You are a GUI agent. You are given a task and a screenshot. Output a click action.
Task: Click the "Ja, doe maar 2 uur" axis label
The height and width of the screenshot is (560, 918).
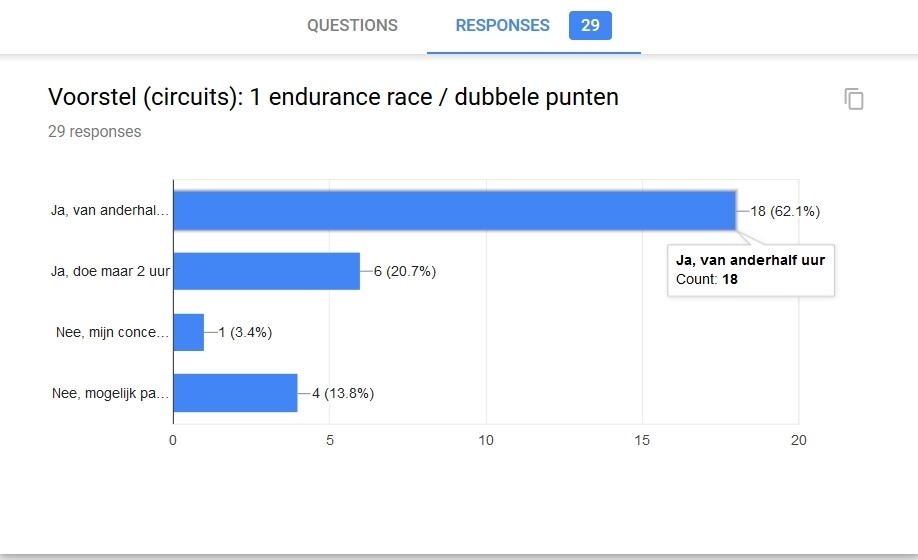coord(111,272)
